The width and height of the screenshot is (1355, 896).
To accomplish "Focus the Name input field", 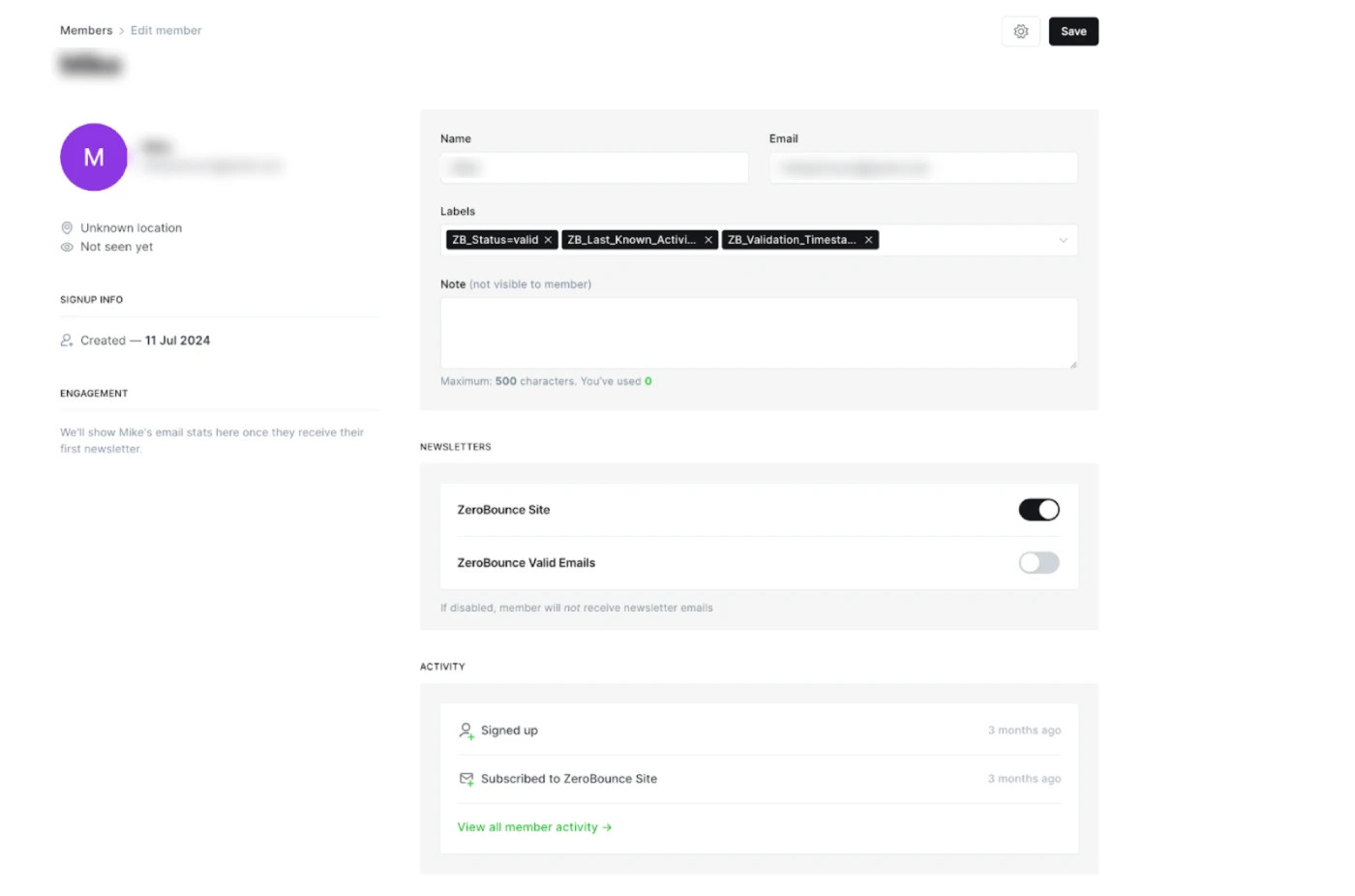I will pyautogui.click(x=593, y=168).
